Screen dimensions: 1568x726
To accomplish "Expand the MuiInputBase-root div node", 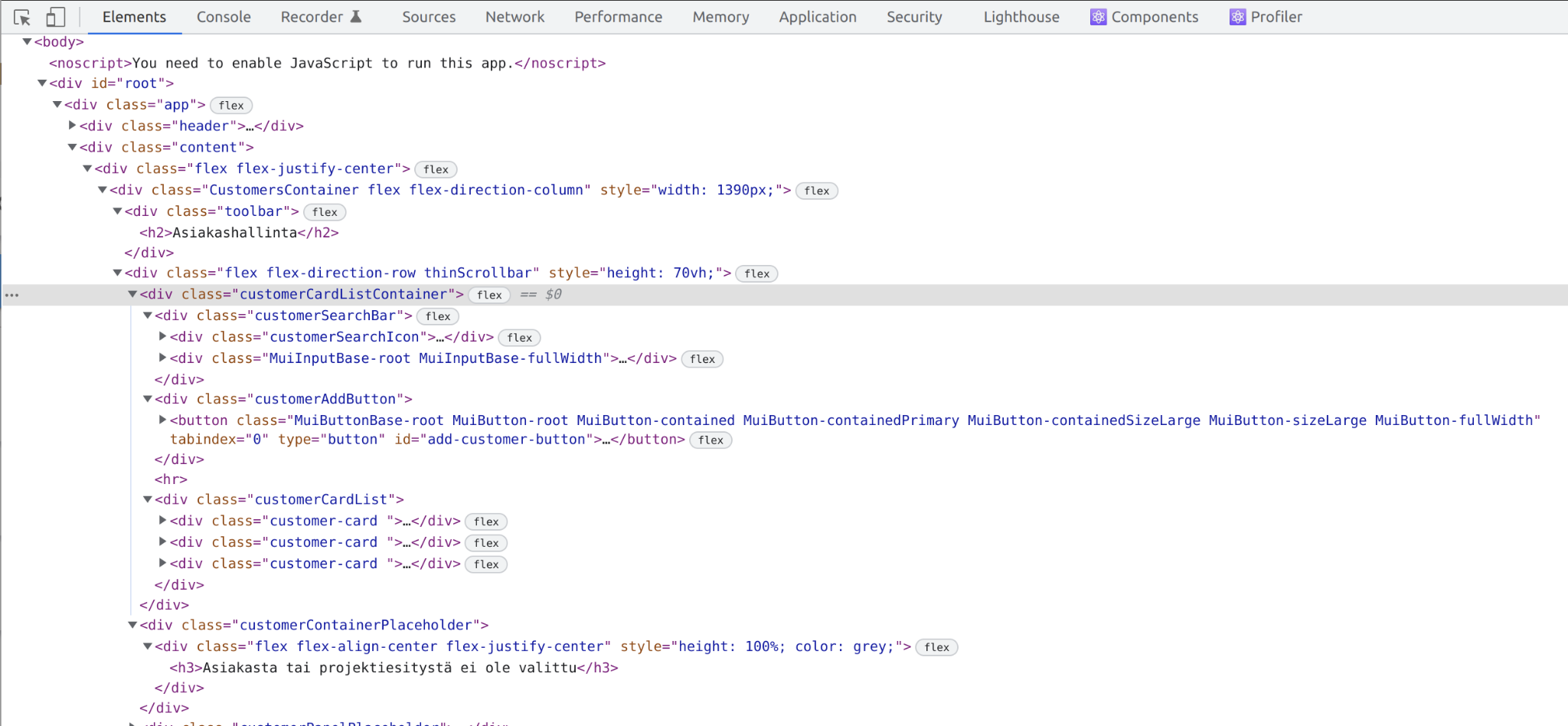I will pos(162,358).
